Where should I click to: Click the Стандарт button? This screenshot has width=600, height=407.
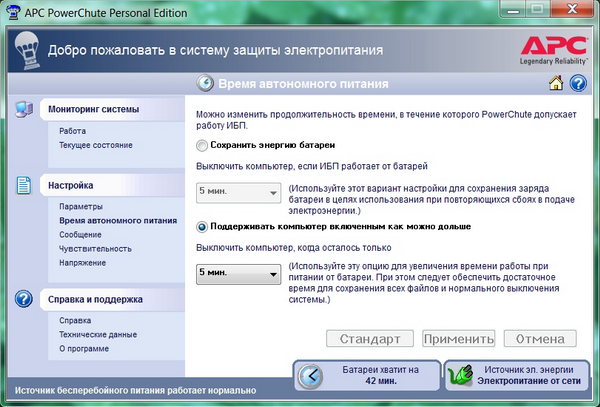(370, 339)
